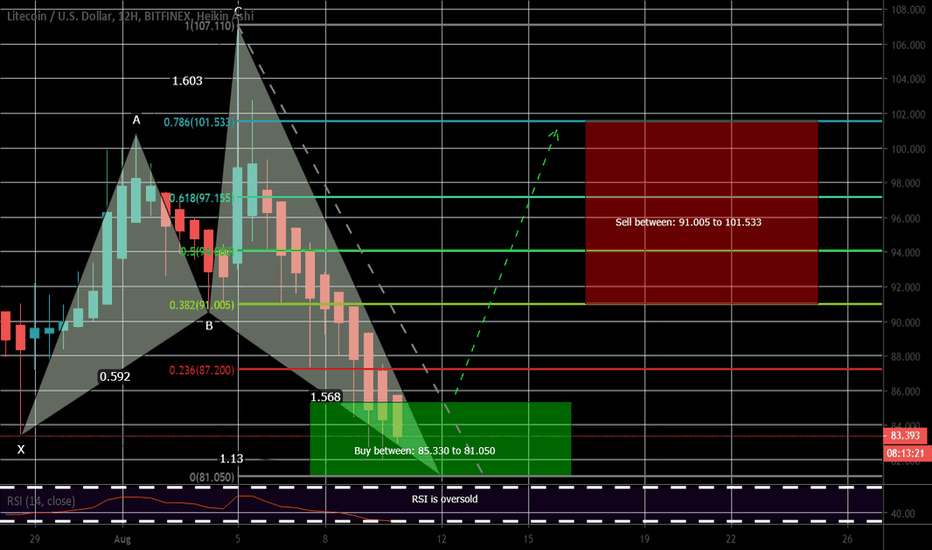
Task: Click the 1.13 ratio label
Action: [x=231, y=458]
